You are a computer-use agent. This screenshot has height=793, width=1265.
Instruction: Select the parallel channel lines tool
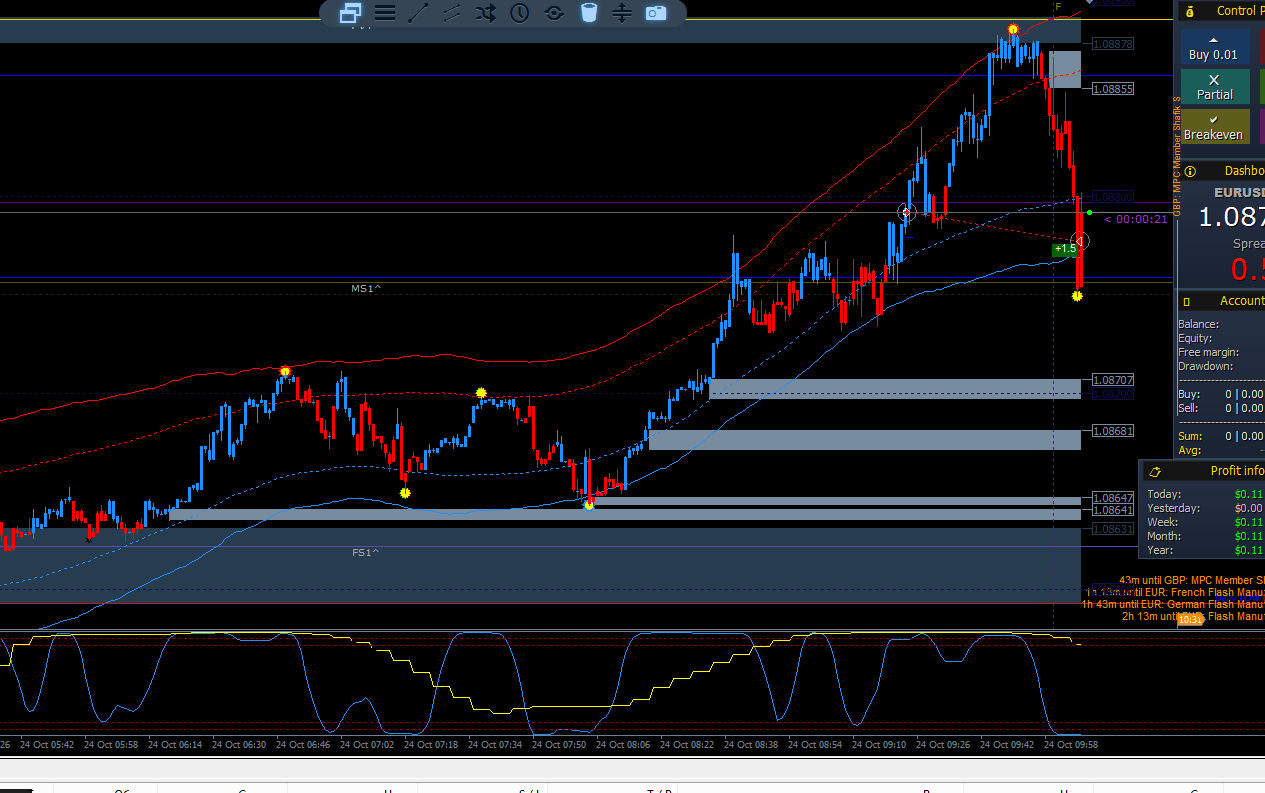coord(452,13)
